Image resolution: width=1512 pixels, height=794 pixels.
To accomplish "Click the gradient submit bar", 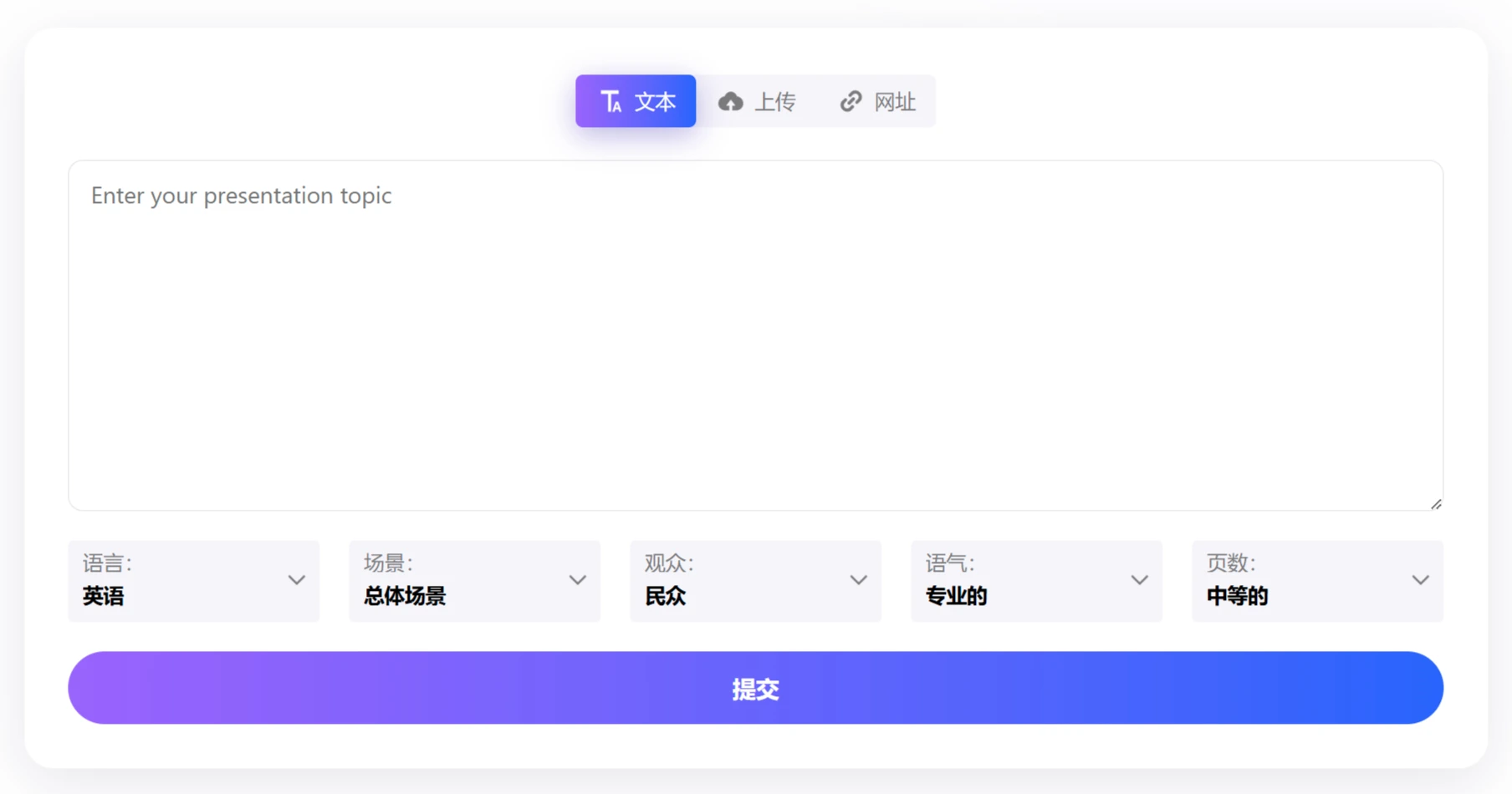I will pos(755,687).
